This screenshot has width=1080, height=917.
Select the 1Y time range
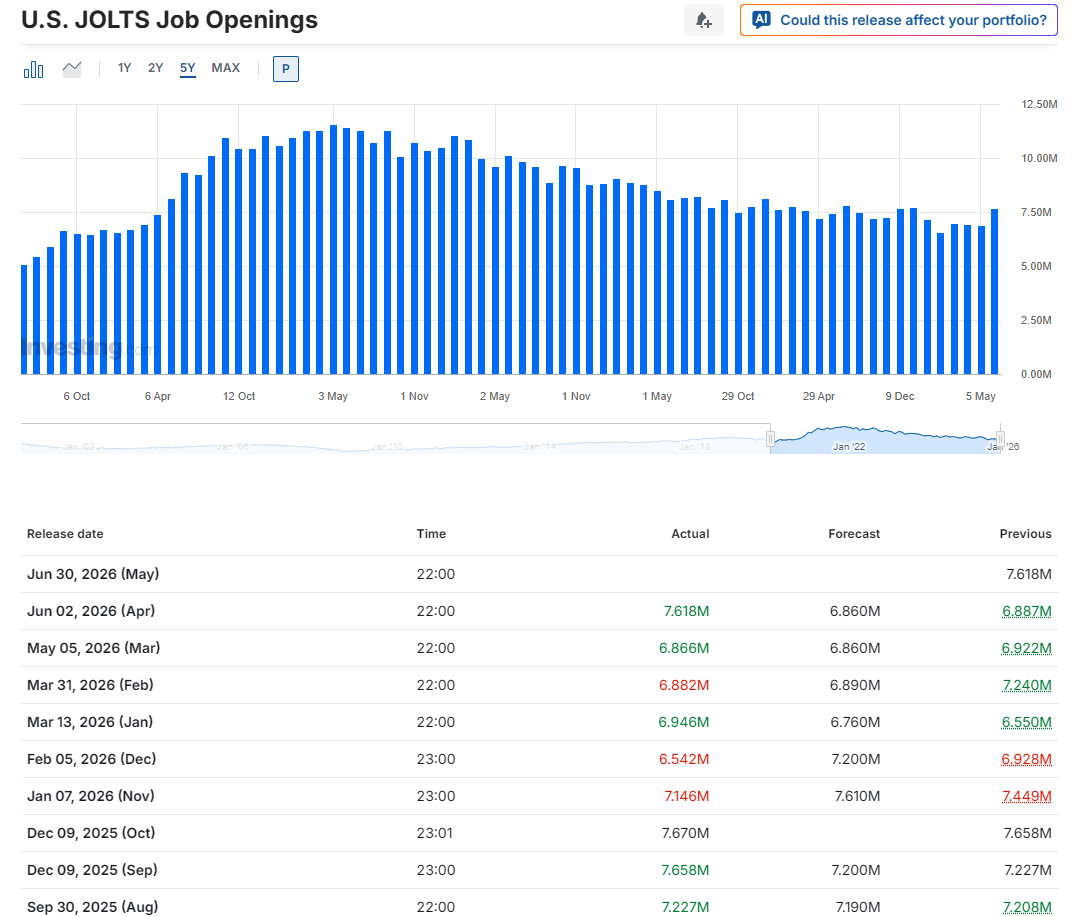pos(124,68)
